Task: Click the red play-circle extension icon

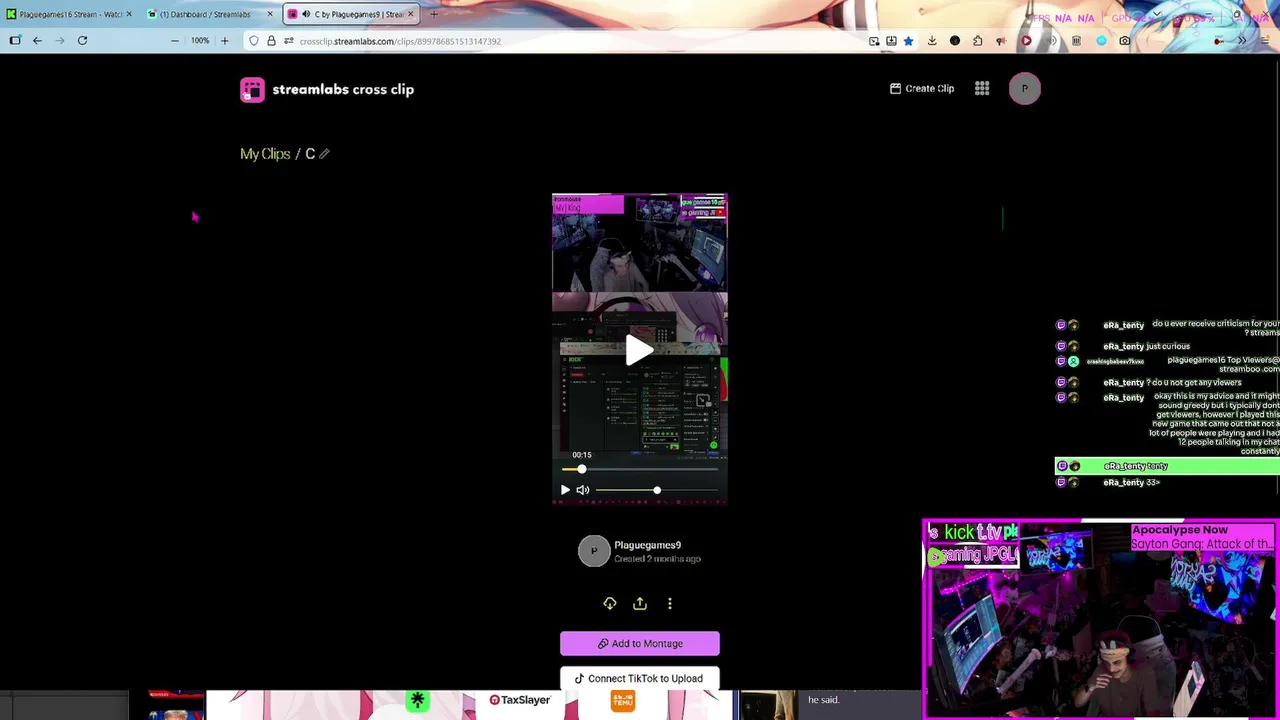Action: click(1026, 41)
